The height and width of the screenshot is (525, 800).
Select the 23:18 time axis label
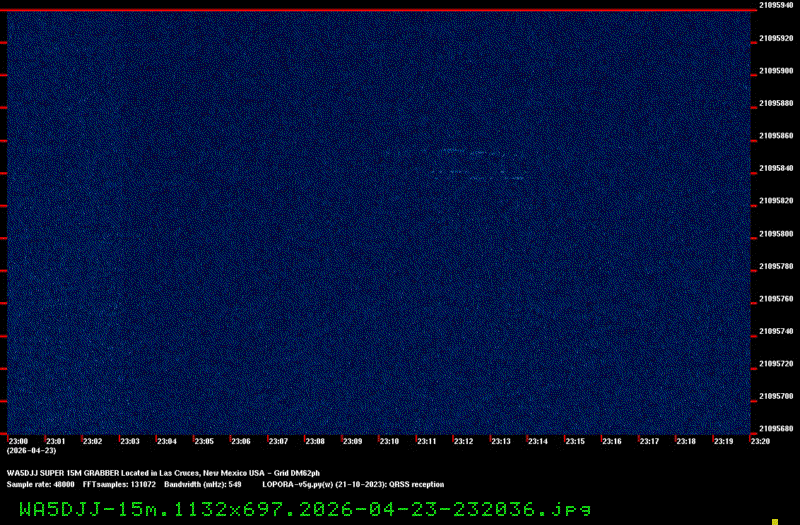686,441
